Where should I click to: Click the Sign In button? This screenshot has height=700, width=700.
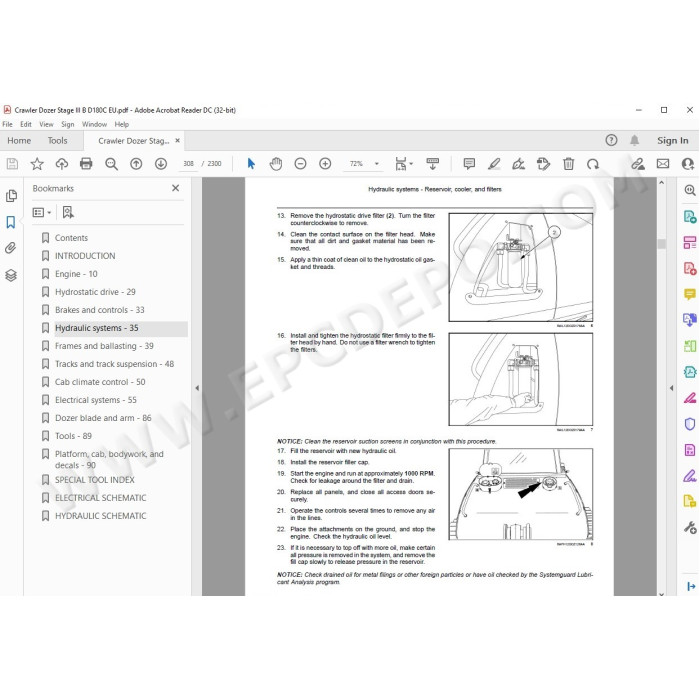click(x=672, y=140)
